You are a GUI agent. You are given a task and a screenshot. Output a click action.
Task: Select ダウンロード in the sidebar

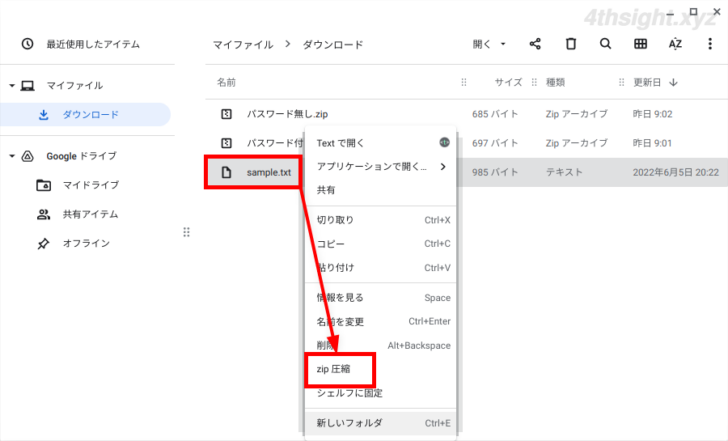(85, 115)
